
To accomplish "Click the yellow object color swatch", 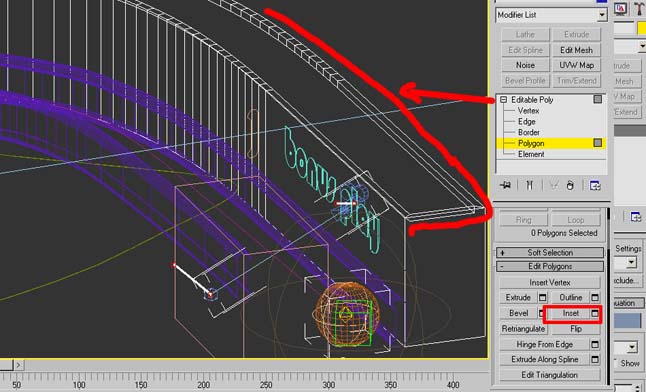I will (x=642, y=29).
